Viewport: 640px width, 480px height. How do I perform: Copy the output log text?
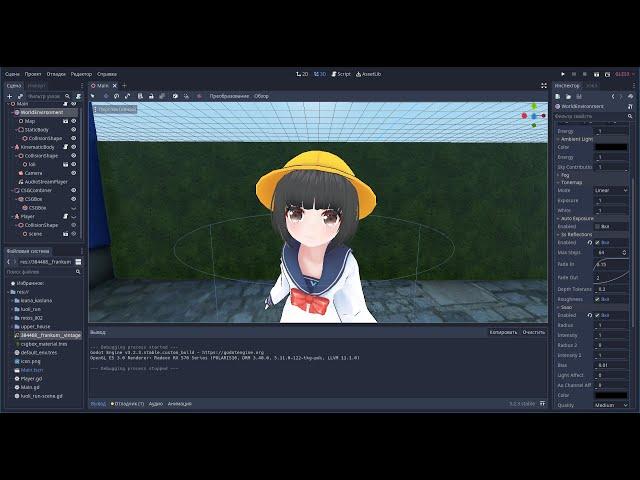coord(503,332)
